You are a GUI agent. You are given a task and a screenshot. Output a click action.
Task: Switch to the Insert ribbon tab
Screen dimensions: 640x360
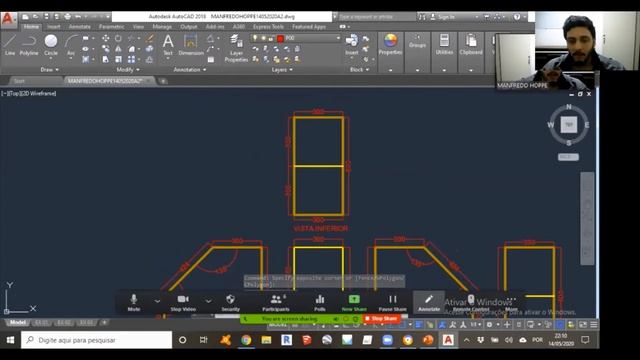point(54,27)
